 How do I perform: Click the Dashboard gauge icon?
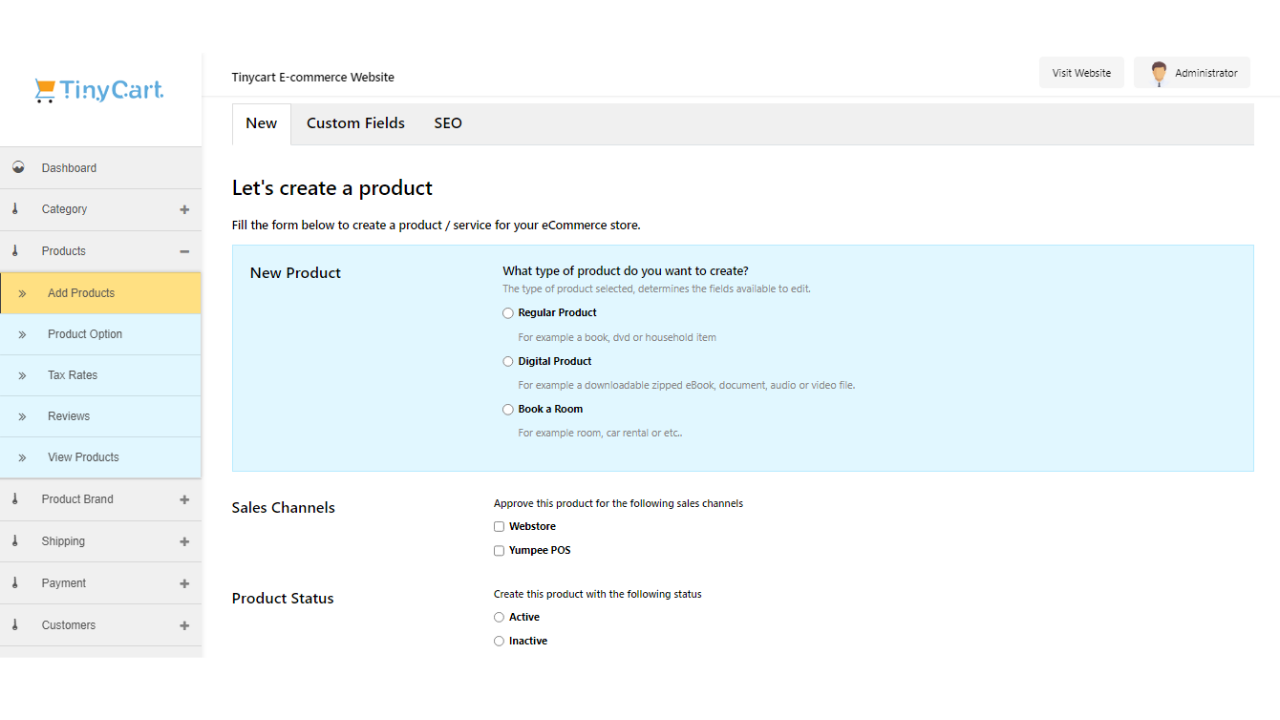[x=18, y=167]
